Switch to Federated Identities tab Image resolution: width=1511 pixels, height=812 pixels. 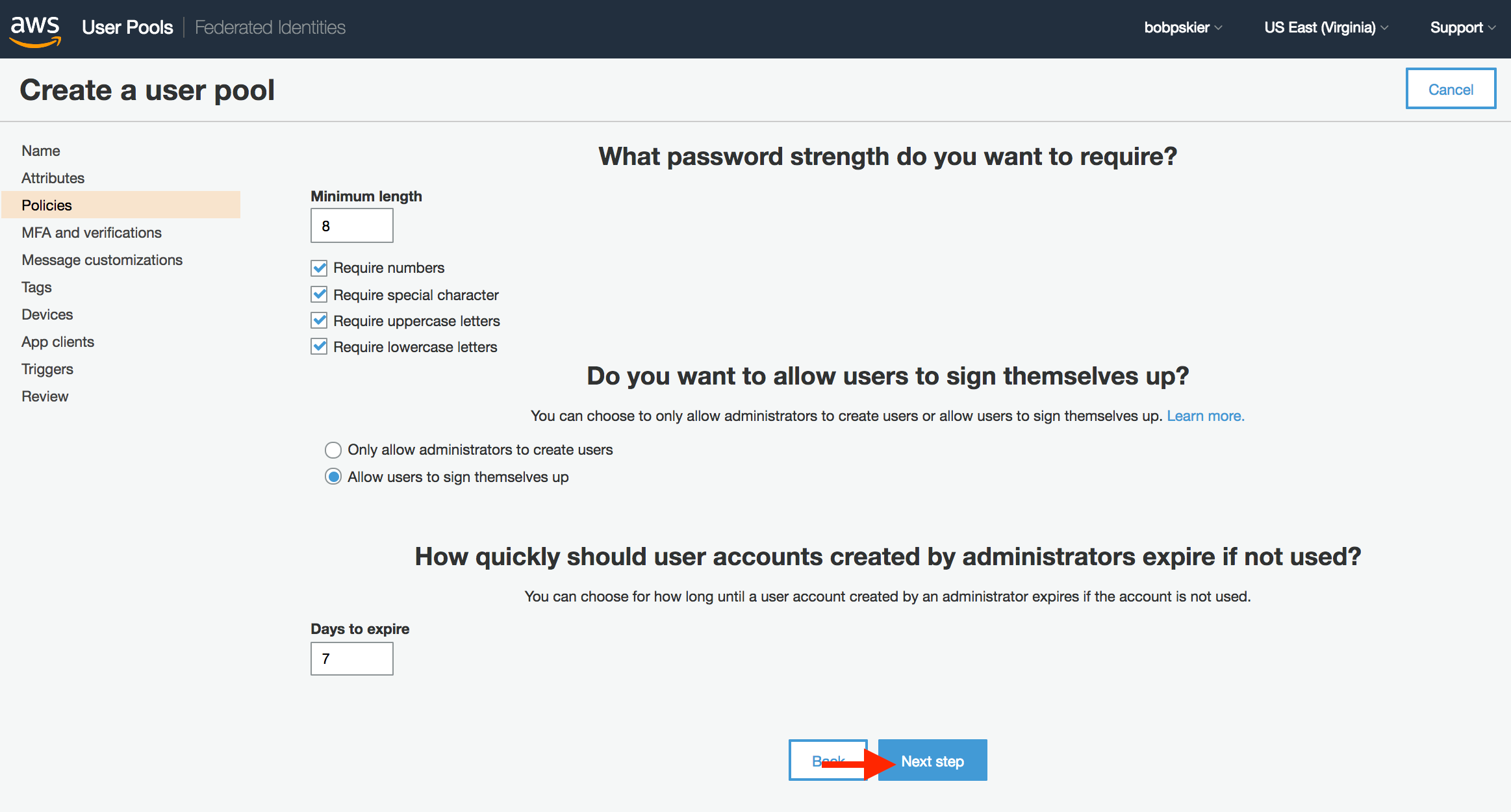(x=270, y=27)
